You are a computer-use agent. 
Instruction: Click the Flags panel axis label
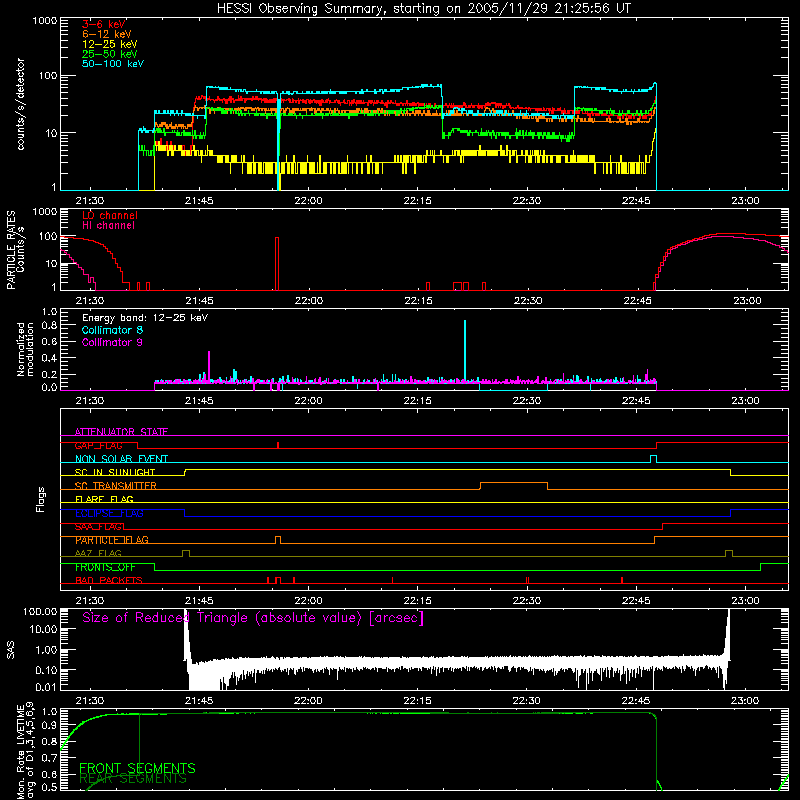(x=40, y=499)
